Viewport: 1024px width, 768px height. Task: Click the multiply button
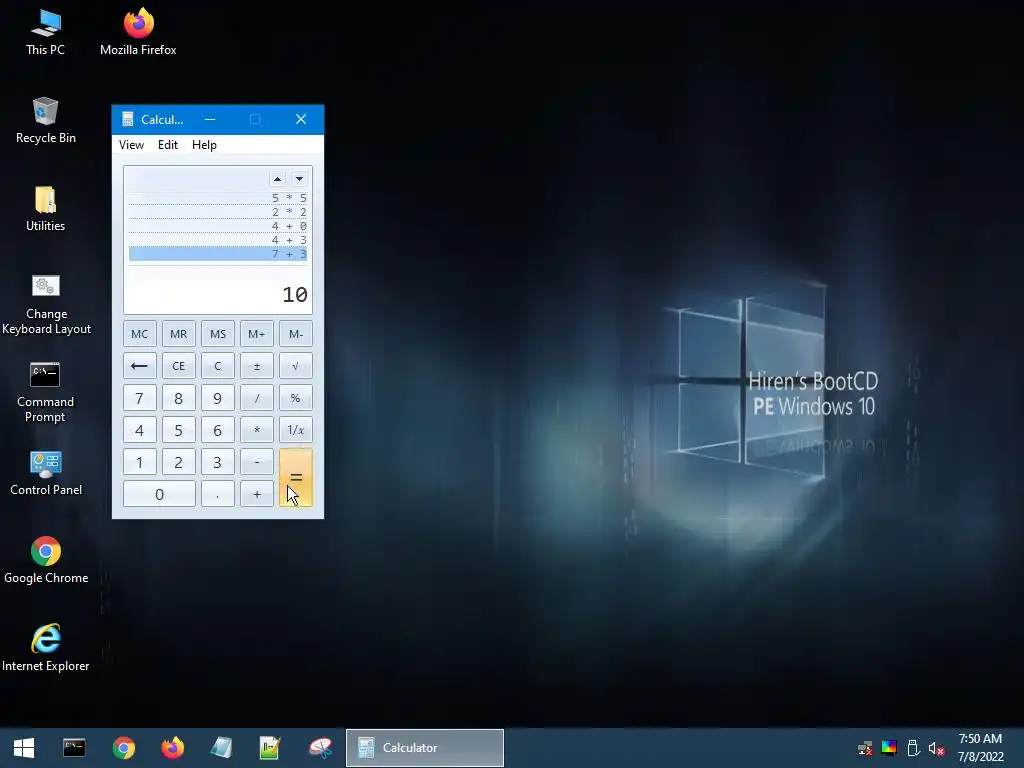coord(257,430)
